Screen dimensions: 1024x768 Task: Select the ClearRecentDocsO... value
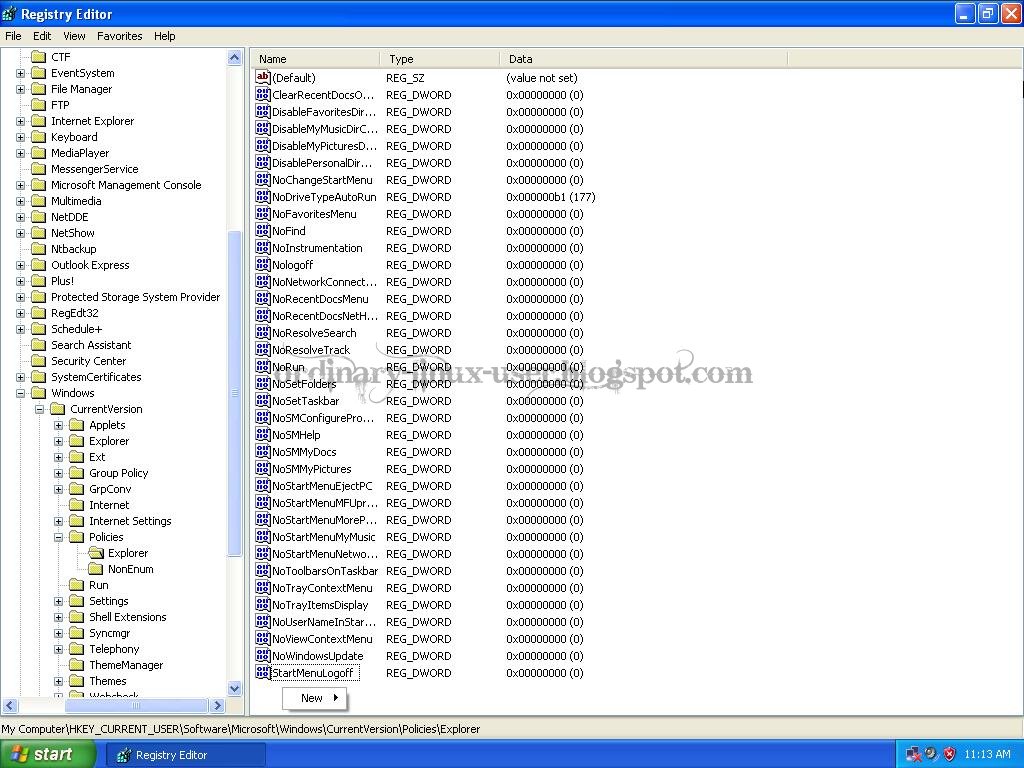pos(323,95)
